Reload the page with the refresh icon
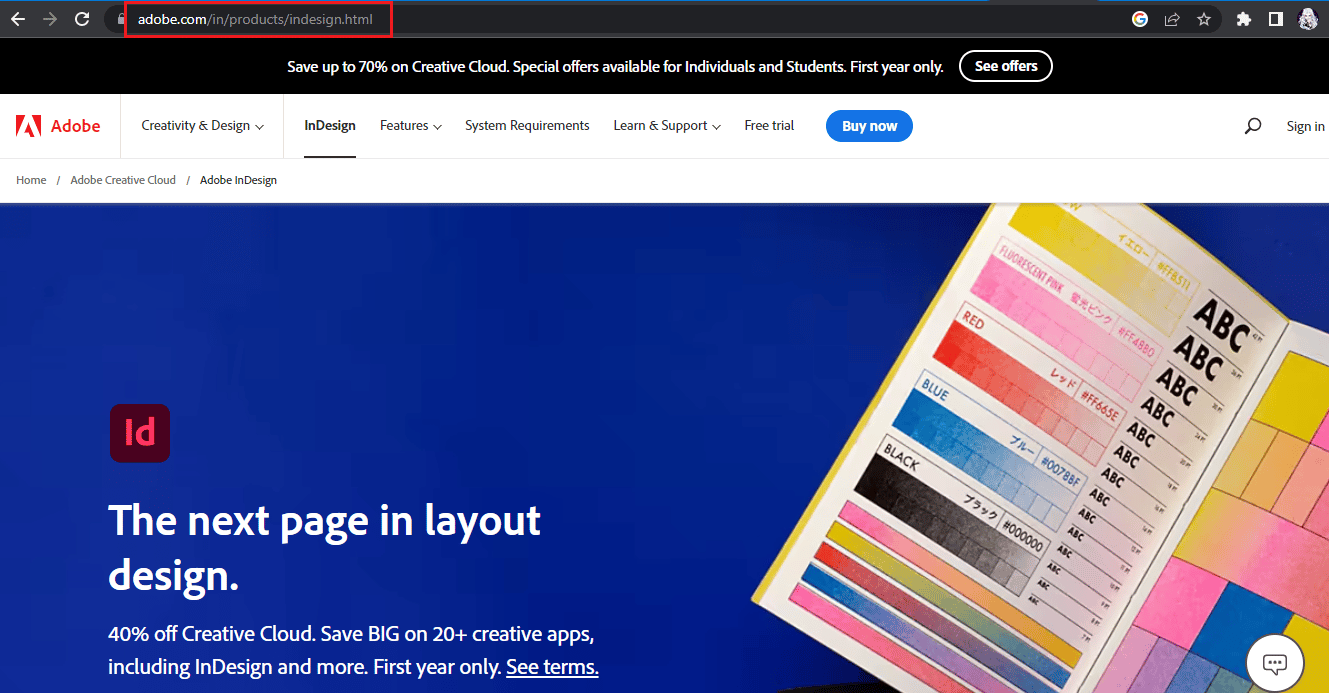The image size is (1329, 693). 83,19
